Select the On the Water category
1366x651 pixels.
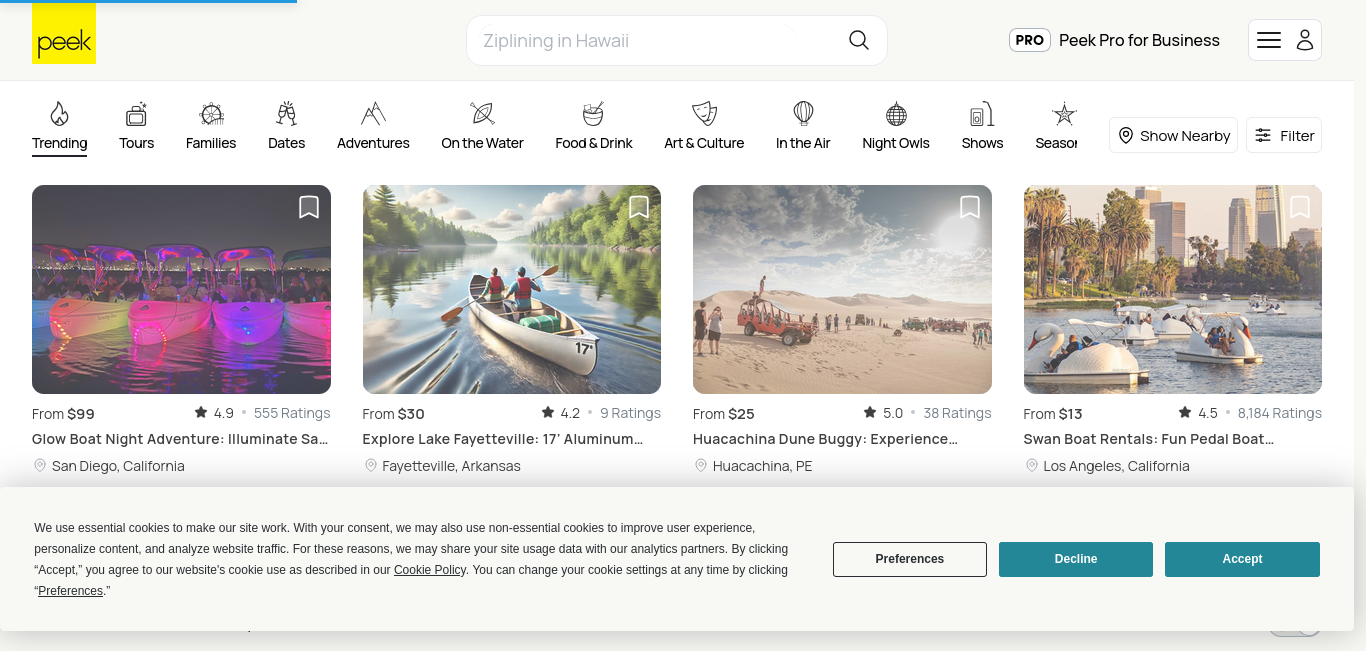(x=482, y=126)
